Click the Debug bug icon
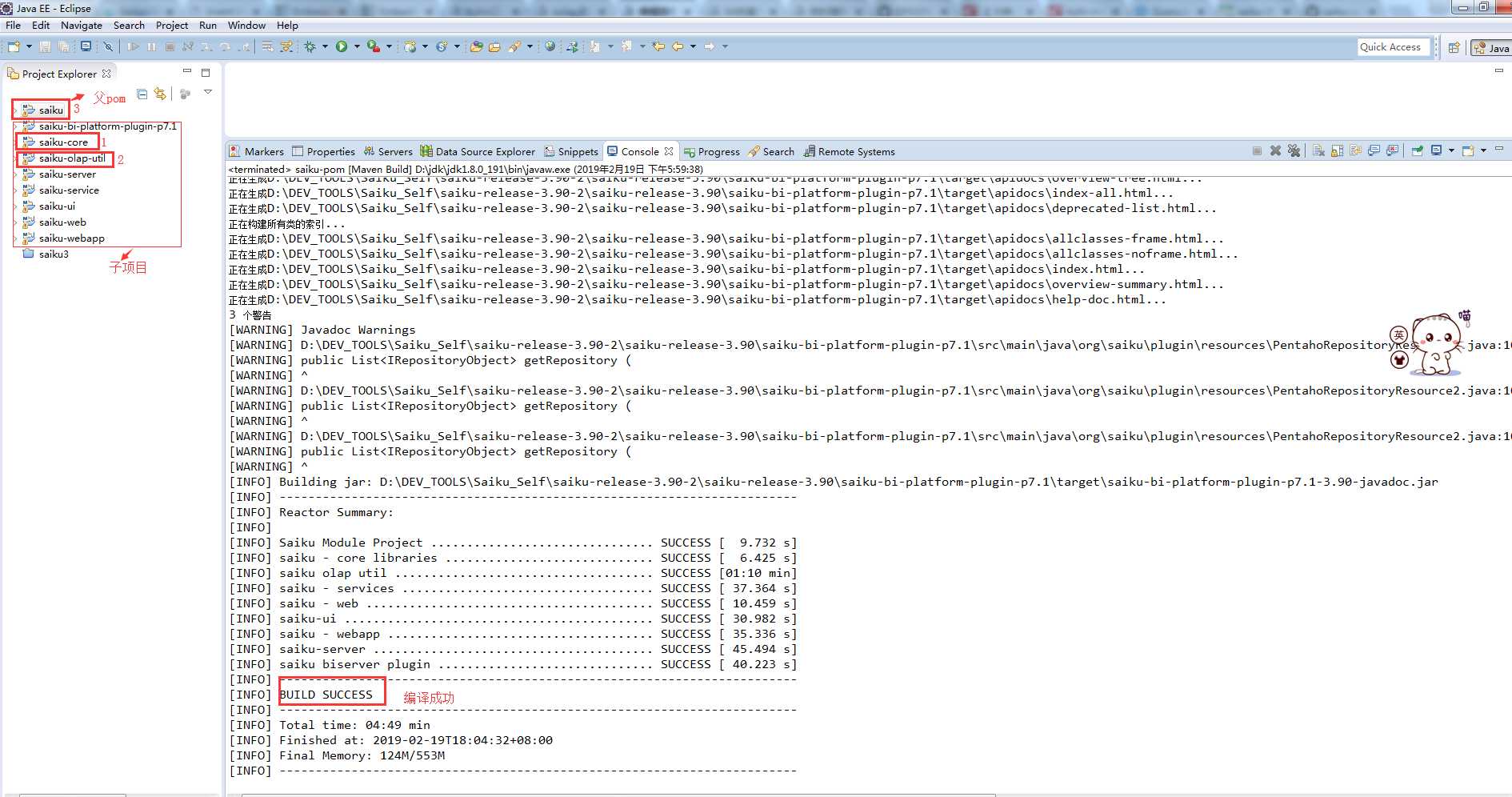 click(310, 46)
